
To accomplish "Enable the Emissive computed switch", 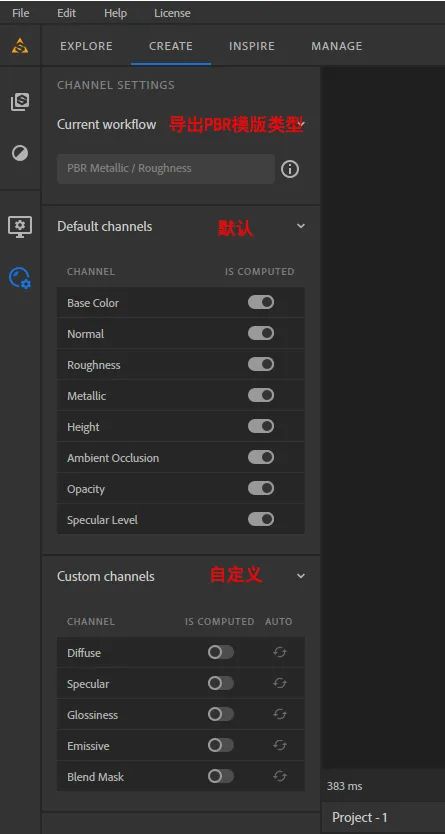I will tap(221, 746).
